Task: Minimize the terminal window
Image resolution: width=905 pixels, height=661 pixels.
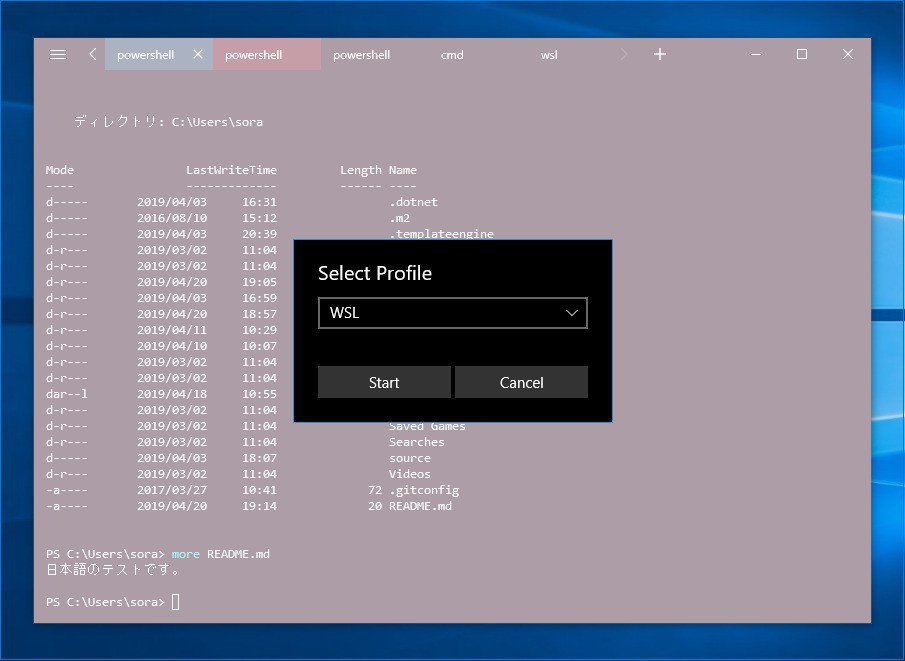Action: [756, 55]
